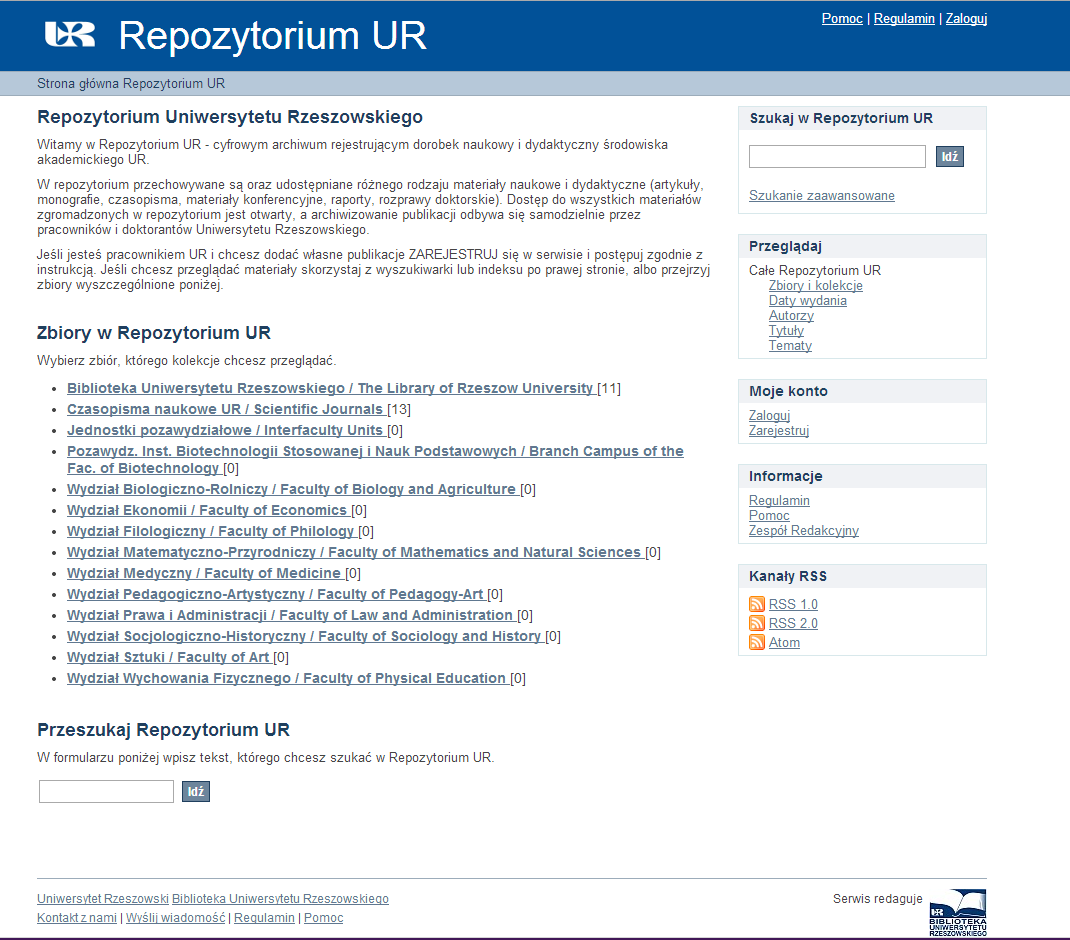1070x940 pixels.
Task: Click the Idź button under Przeszukaj Repozytorium
Action: coord(196,791)
